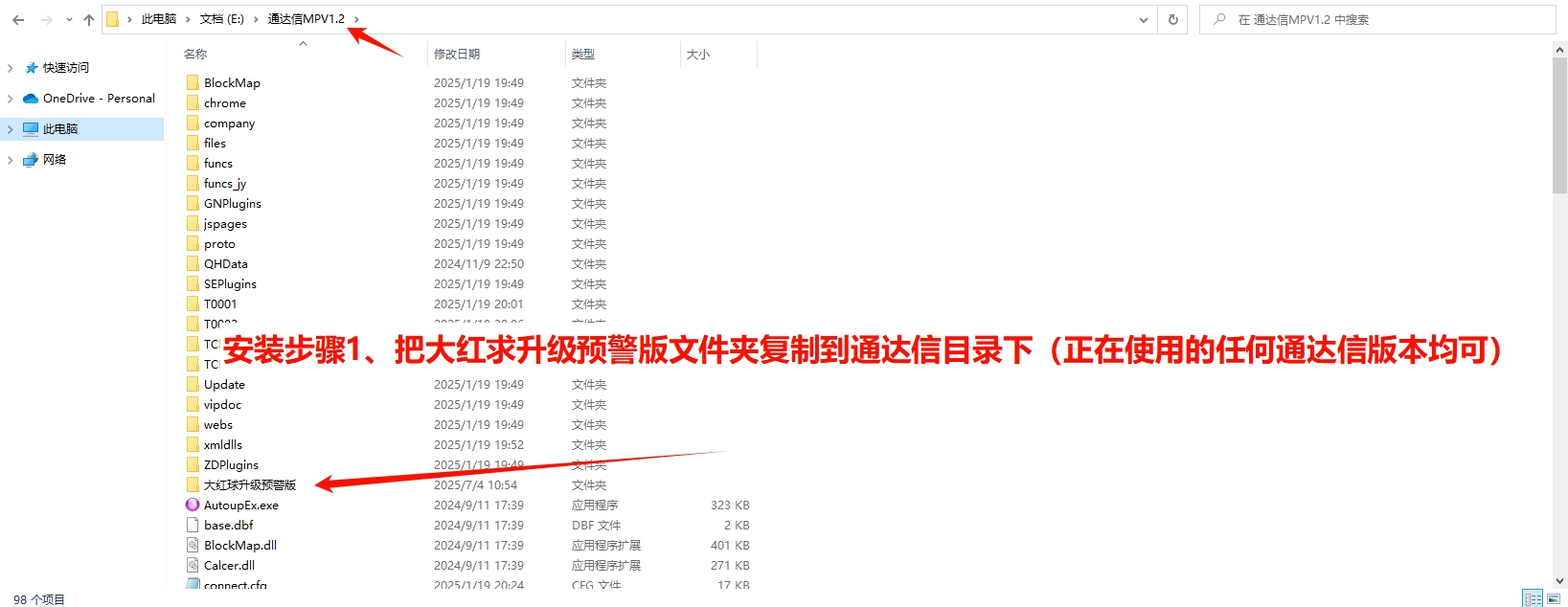This screenshot has width=1568, height=607.
Task: Select 快速访问 in the navigation pane
Action: click(x=66, y=68)
